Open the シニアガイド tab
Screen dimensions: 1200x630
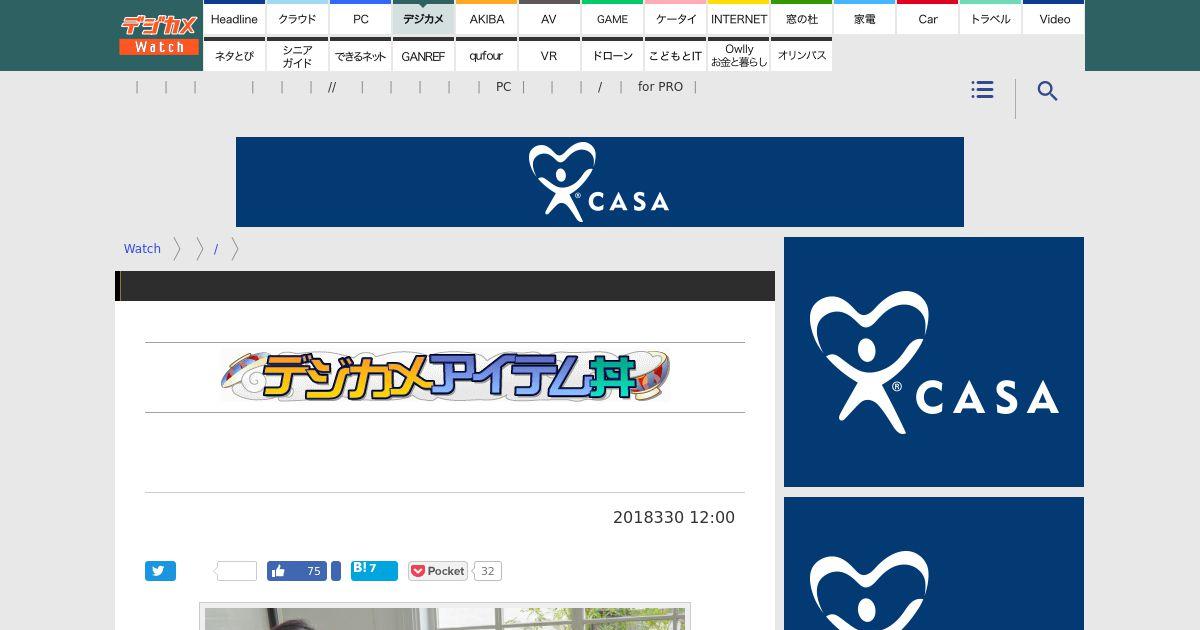[297, 55]
